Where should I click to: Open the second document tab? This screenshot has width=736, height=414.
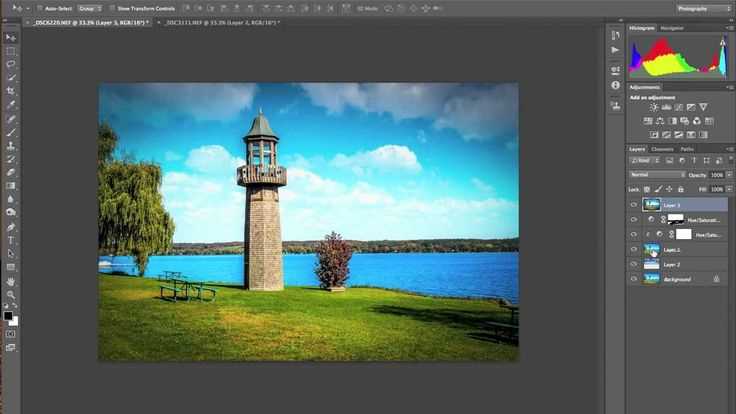pos(220,22)
